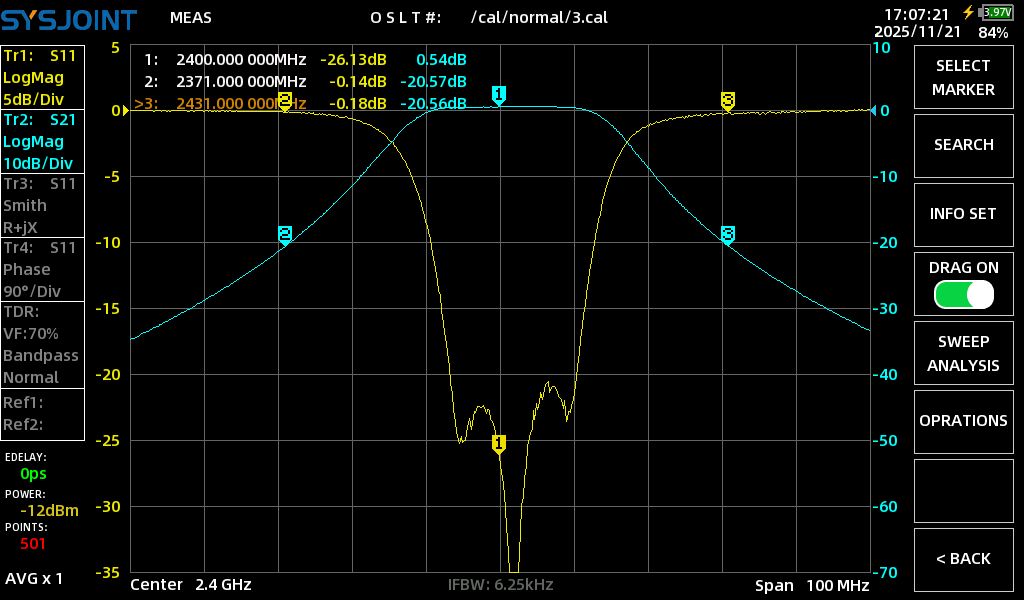Screen dimensions: 1024x600
Task: Click cyan marker 1 on S21 trace
Action: [x=499, y=95]
